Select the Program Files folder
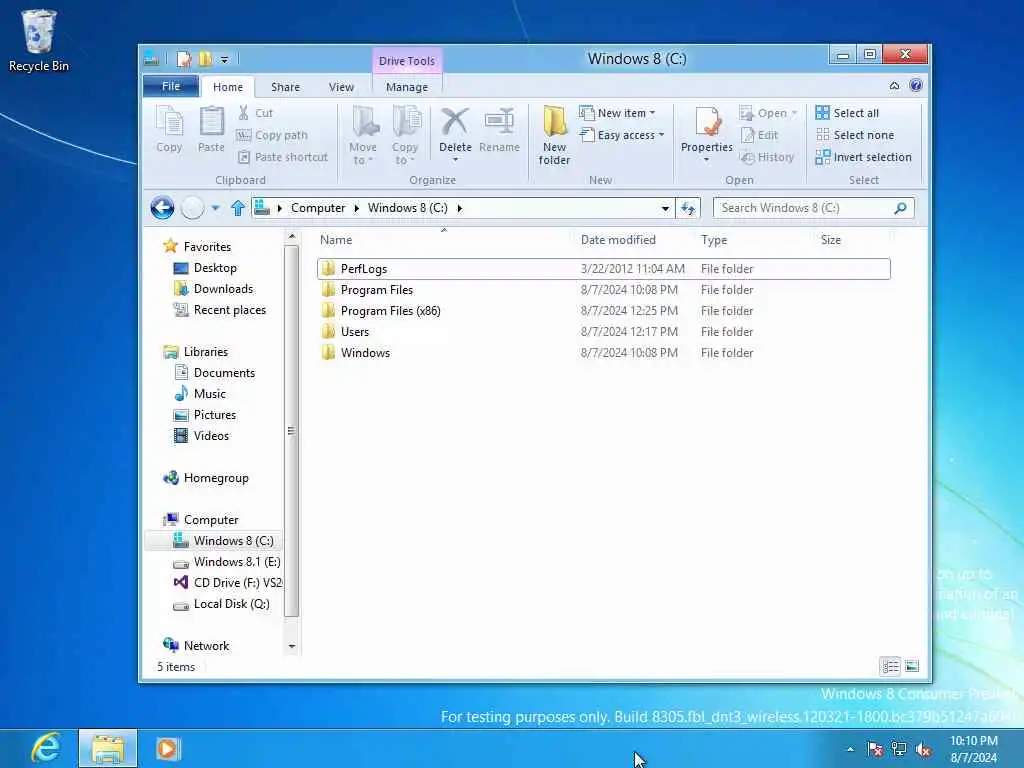This screenshot has height=768, width=1024. coord(603,290)
